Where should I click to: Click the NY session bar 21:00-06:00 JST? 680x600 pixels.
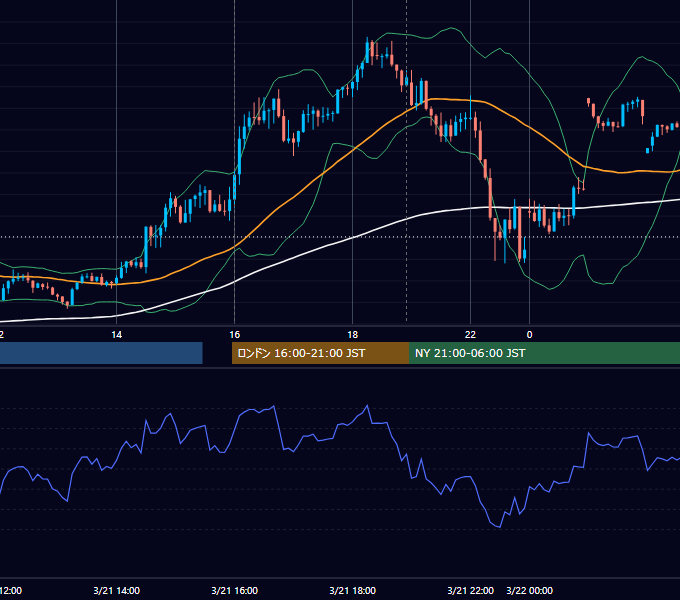[x=544, y=353]
